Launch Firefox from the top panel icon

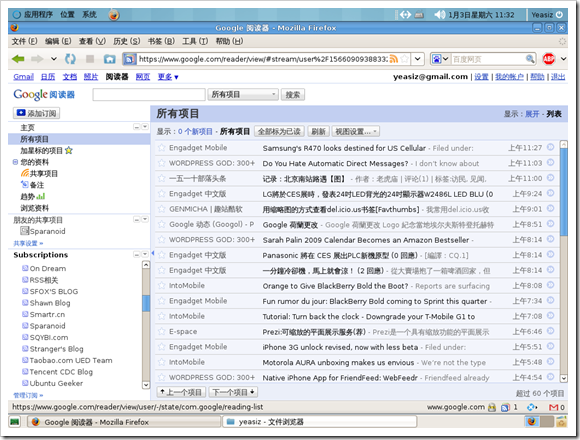(x=114, y=15)
